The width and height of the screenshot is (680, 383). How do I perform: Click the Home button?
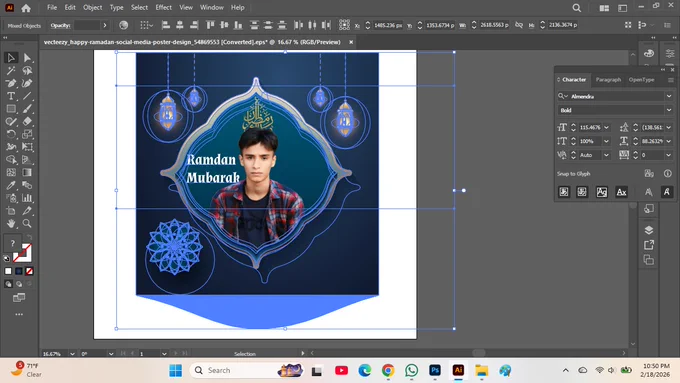(26, 8)
